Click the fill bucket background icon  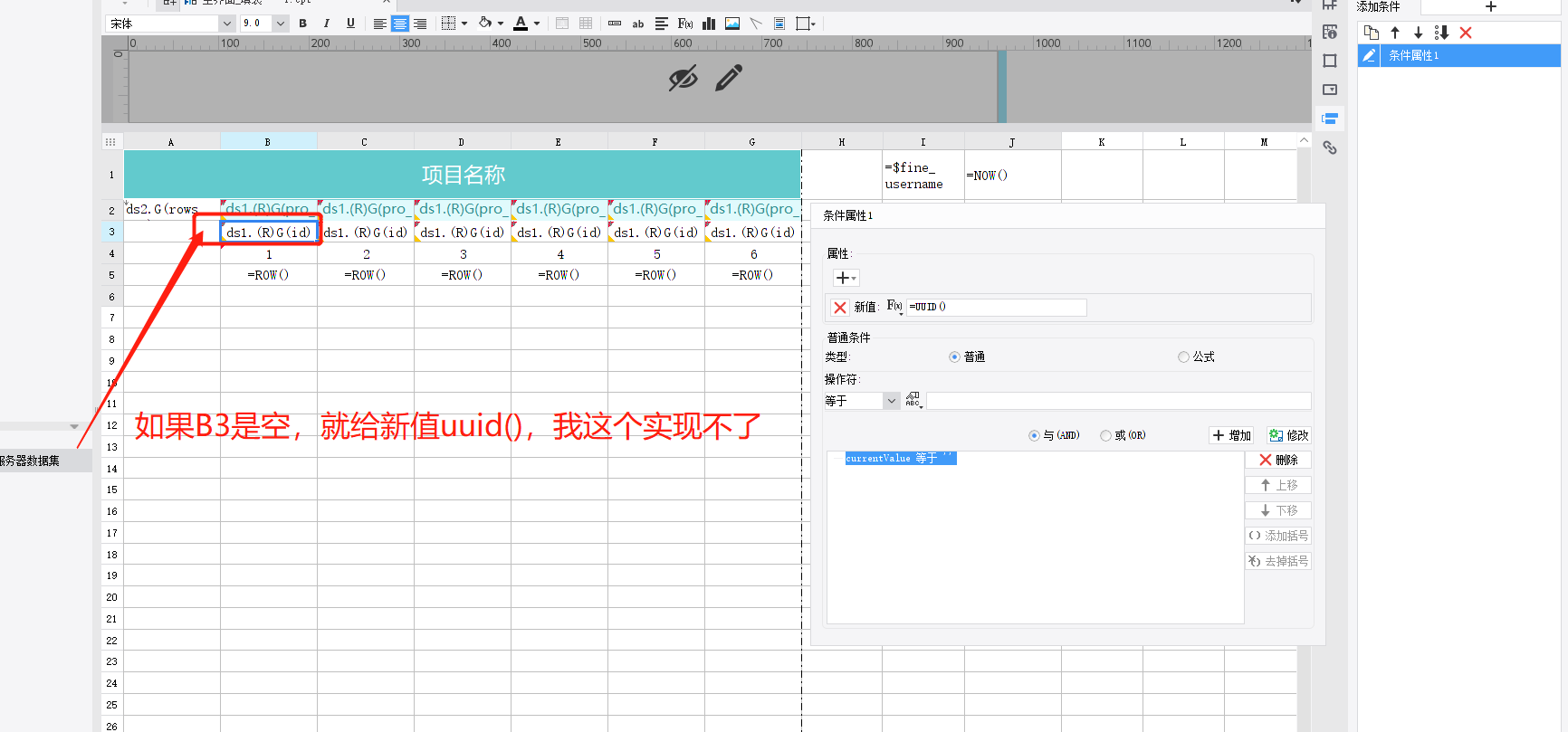click(x=485, y=24)
